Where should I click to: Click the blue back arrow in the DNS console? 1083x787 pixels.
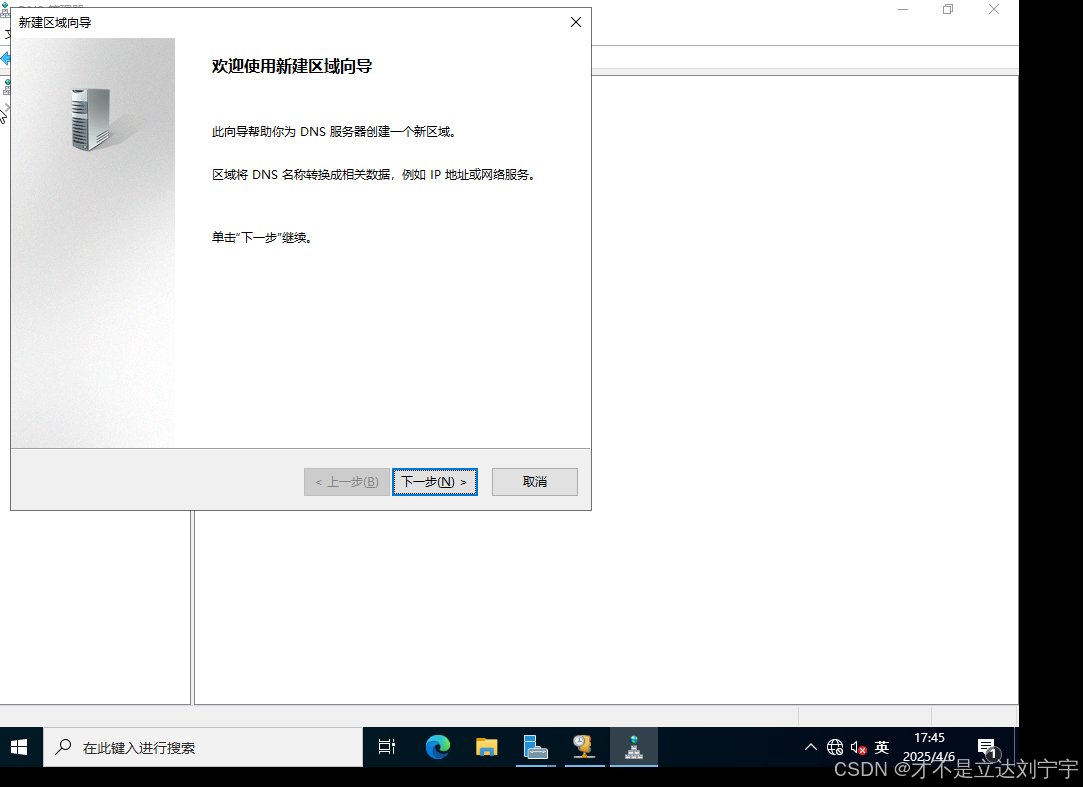click(6, 58)
